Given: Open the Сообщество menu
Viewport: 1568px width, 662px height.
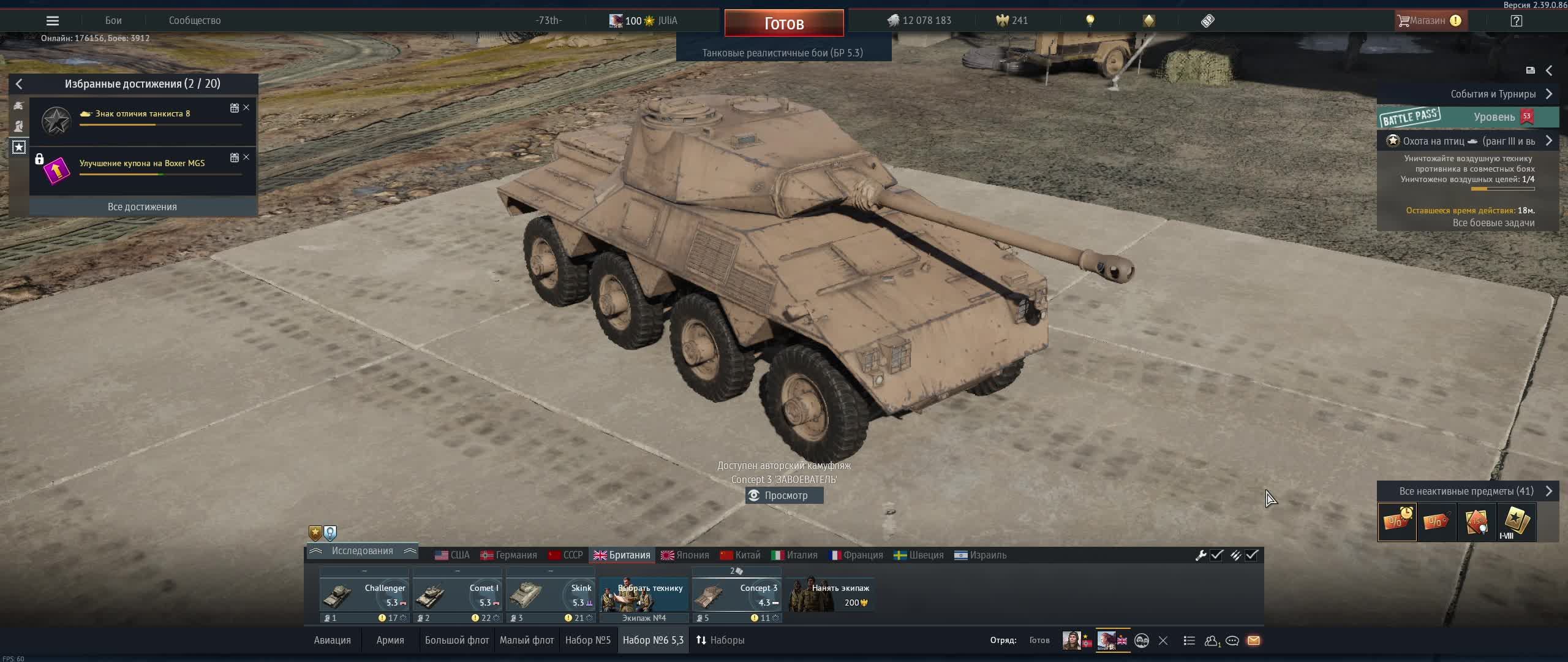Looking at the screenshot, I should click(x=195, y=20).
